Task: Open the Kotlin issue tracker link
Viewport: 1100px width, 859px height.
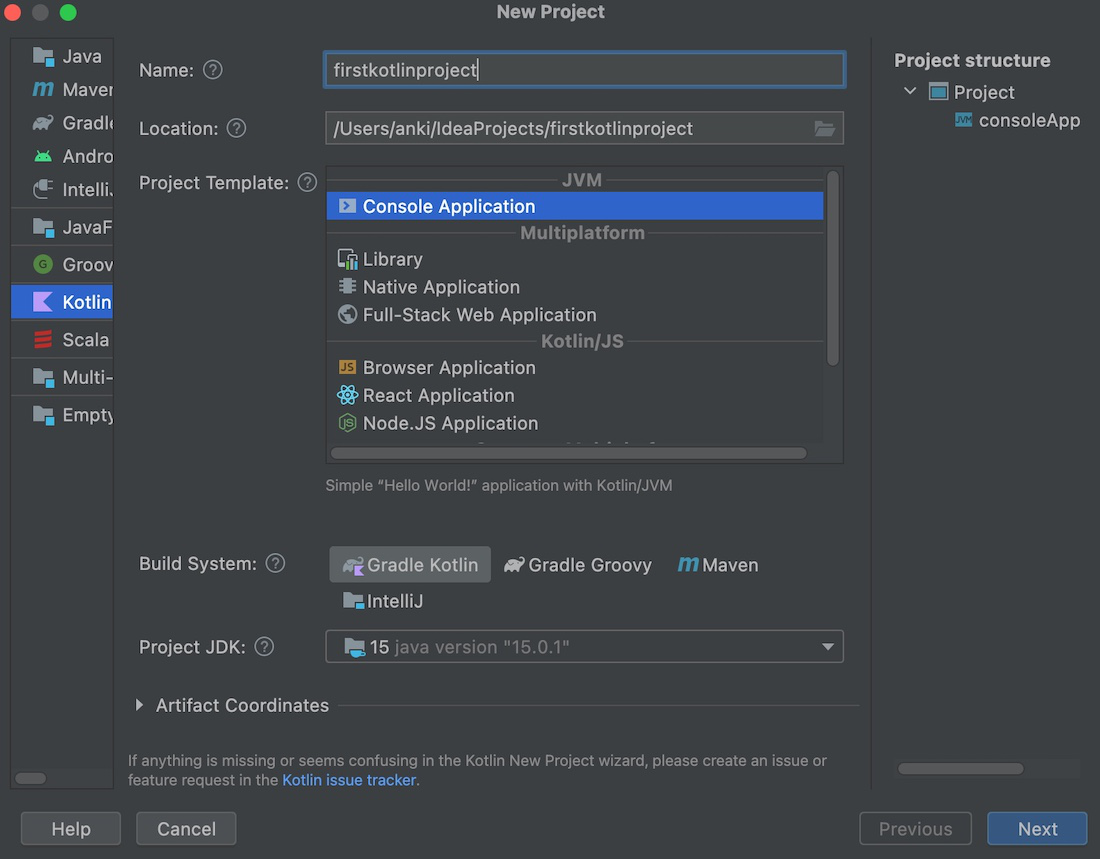Action: click(x=349, y=780)
